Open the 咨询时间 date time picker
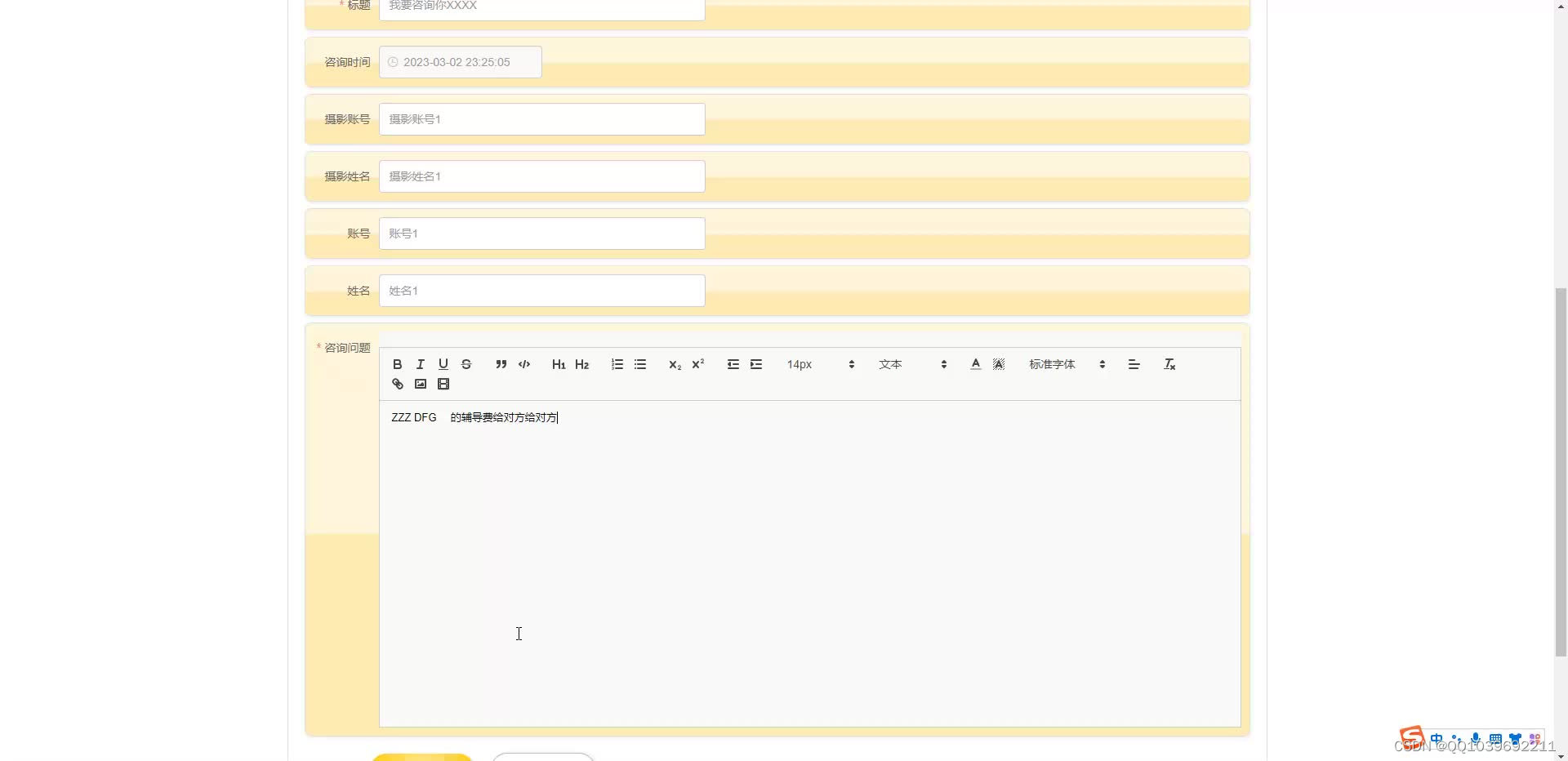The height and width of the screenshot is (761, 1568). click(x=461, y=62)
